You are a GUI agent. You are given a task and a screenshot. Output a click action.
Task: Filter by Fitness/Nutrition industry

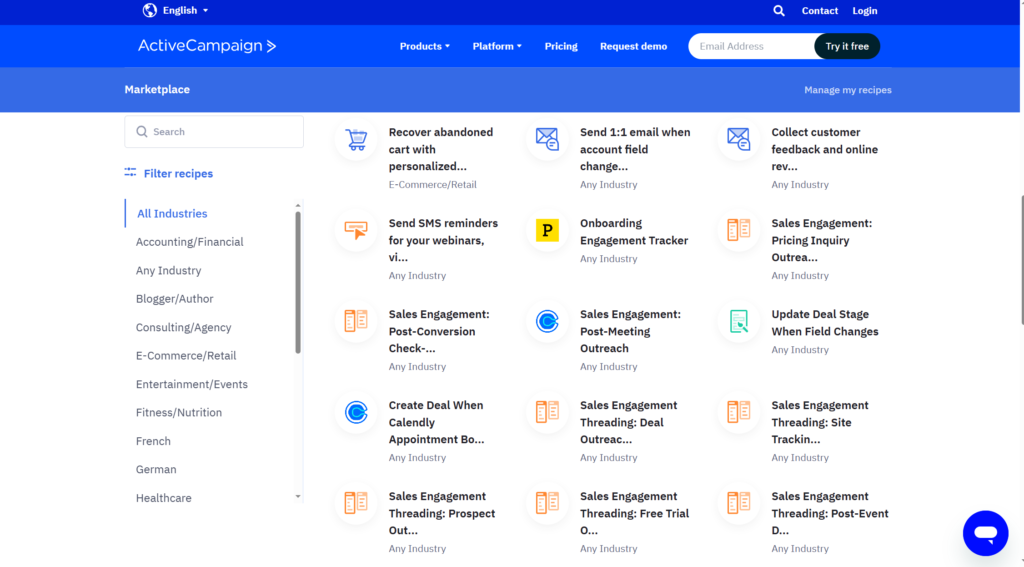(x=179, y=412)
